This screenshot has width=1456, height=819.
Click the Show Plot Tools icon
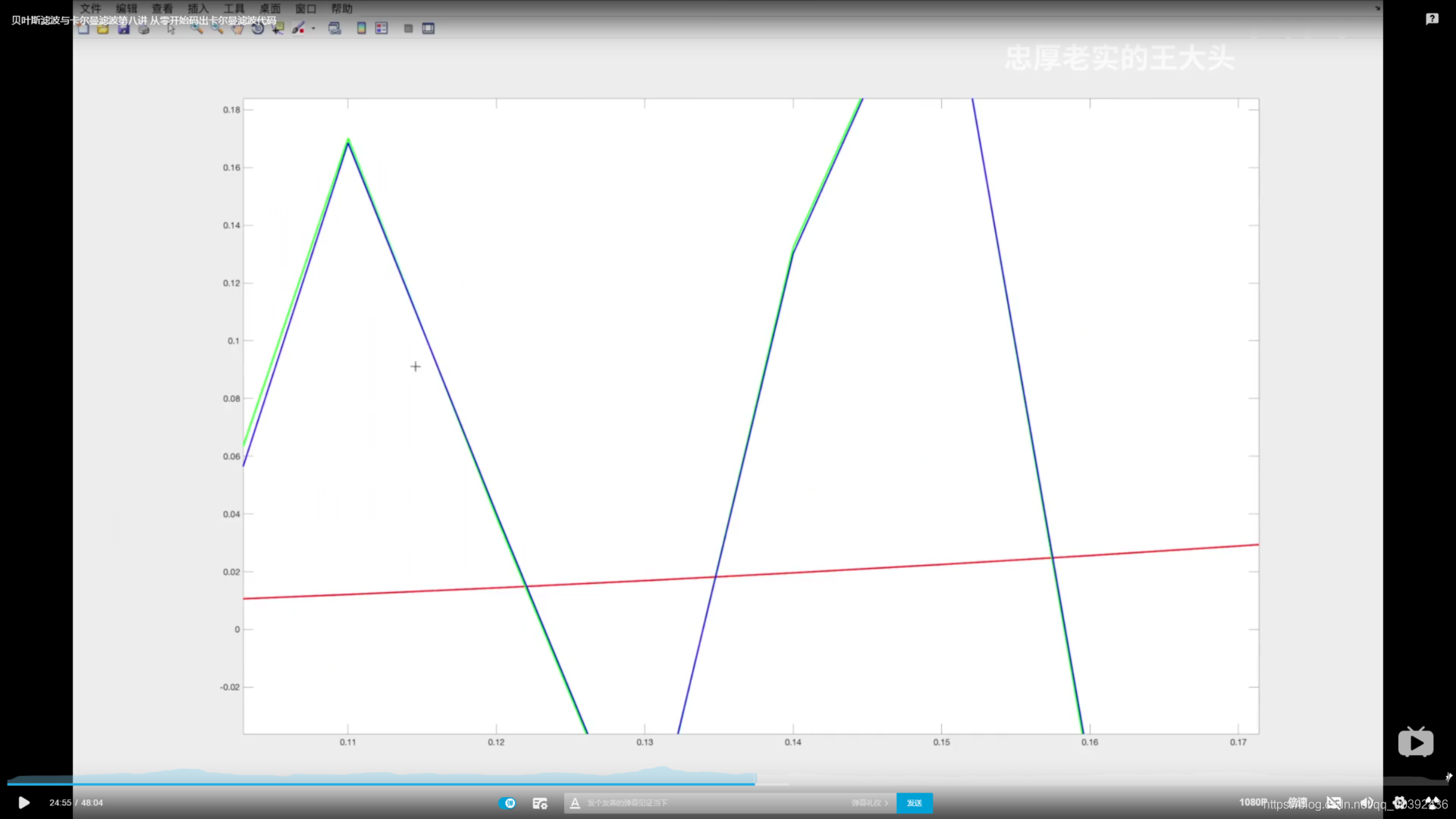tap(428, 29)
